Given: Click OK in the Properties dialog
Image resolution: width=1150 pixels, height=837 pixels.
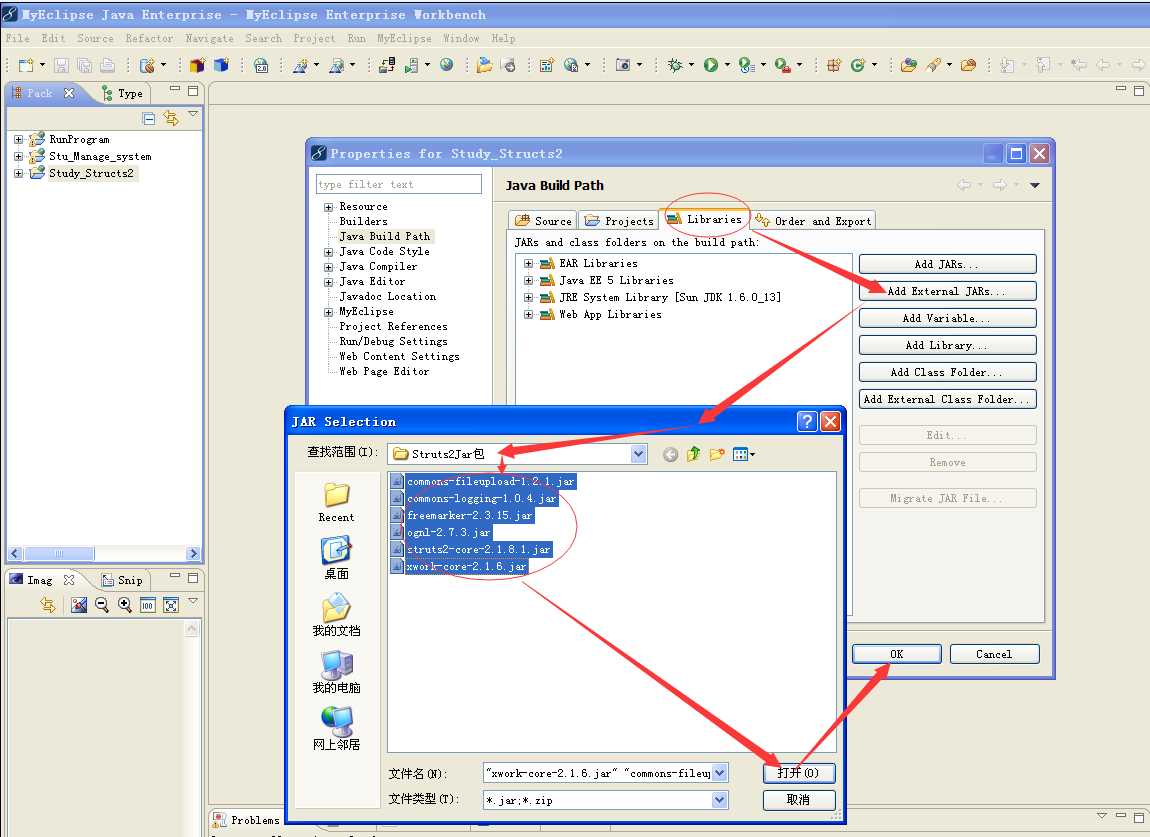Looking at the screenshot, I should coord(897,654).
